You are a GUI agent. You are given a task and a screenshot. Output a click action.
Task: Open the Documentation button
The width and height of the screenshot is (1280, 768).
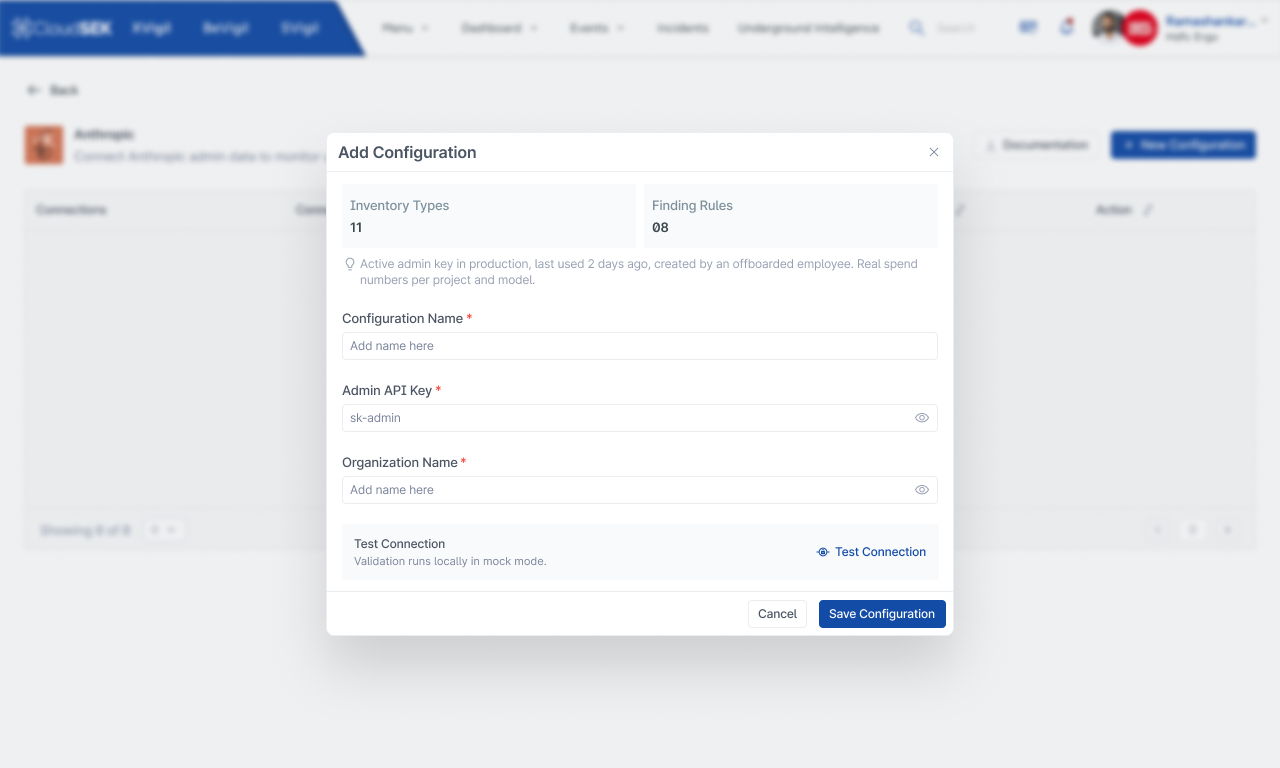1037,145
